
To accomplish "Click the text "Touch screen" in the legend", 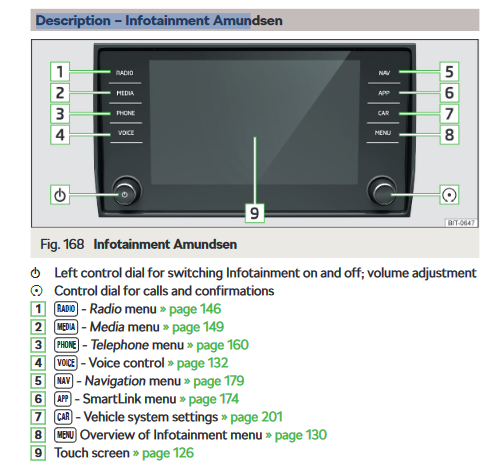I will pyautogui.click(x=92, y=453).
